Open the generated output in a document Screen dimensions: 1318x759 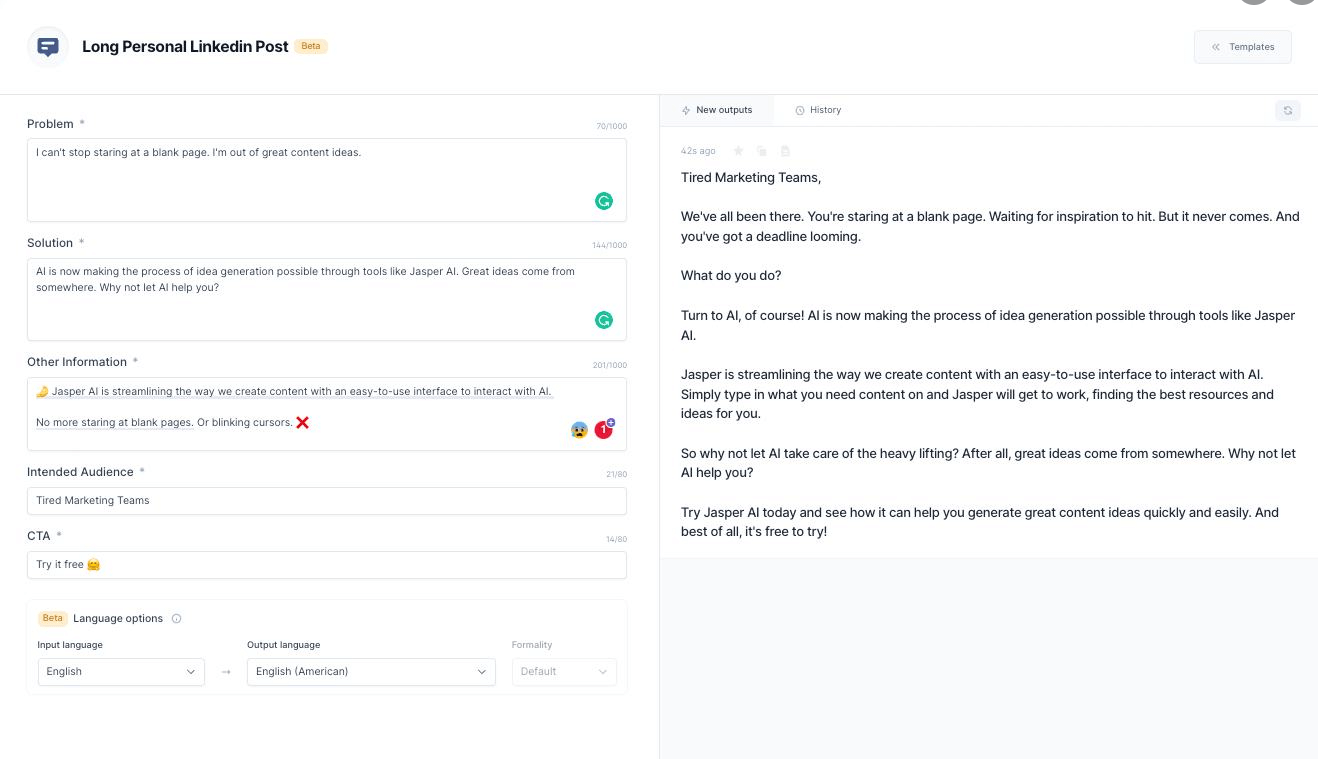pos(785,151)
